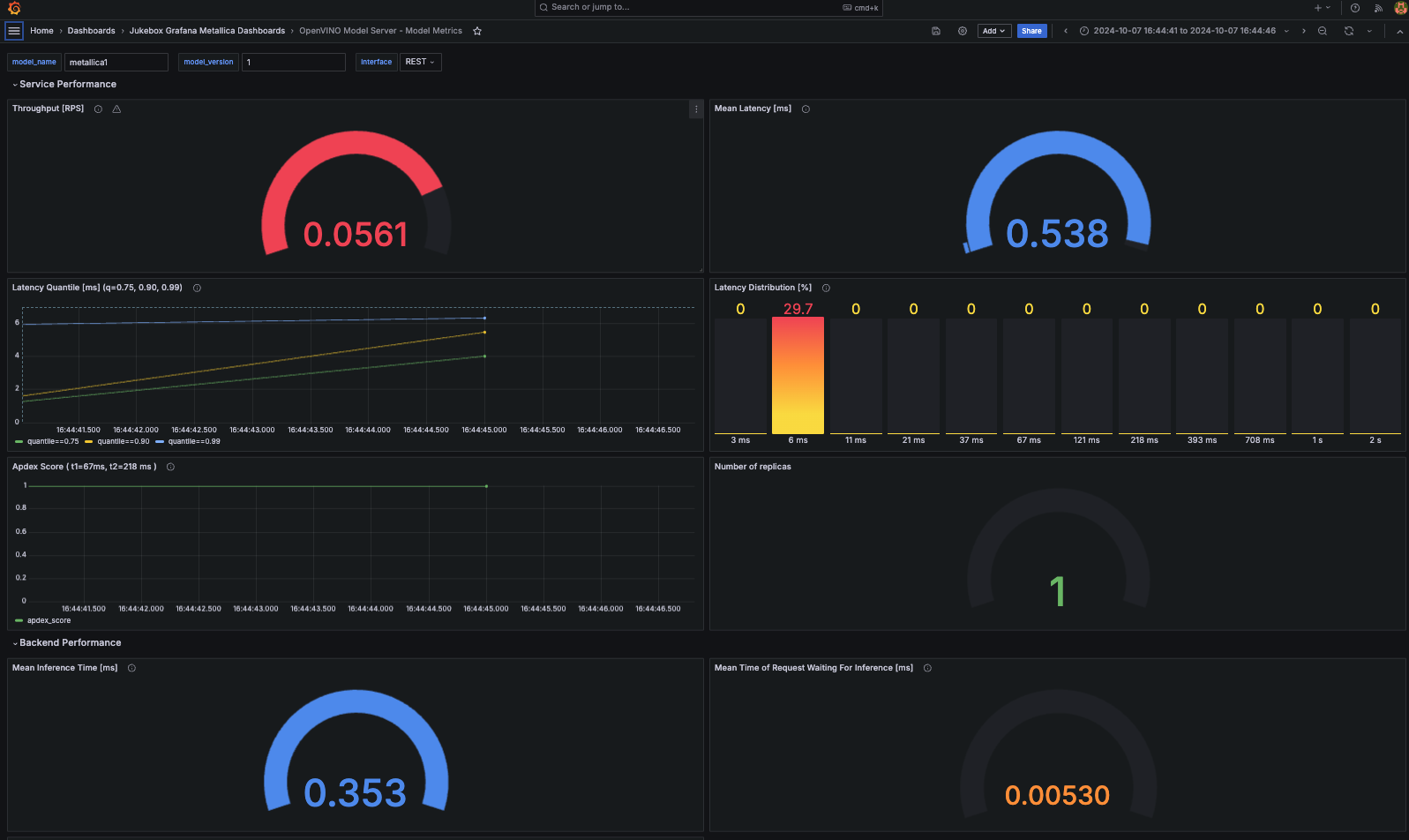The image size is (1409, 840).
Task: Open Mean Inference Time [ms] panel title
Action: tap(64, 668)
